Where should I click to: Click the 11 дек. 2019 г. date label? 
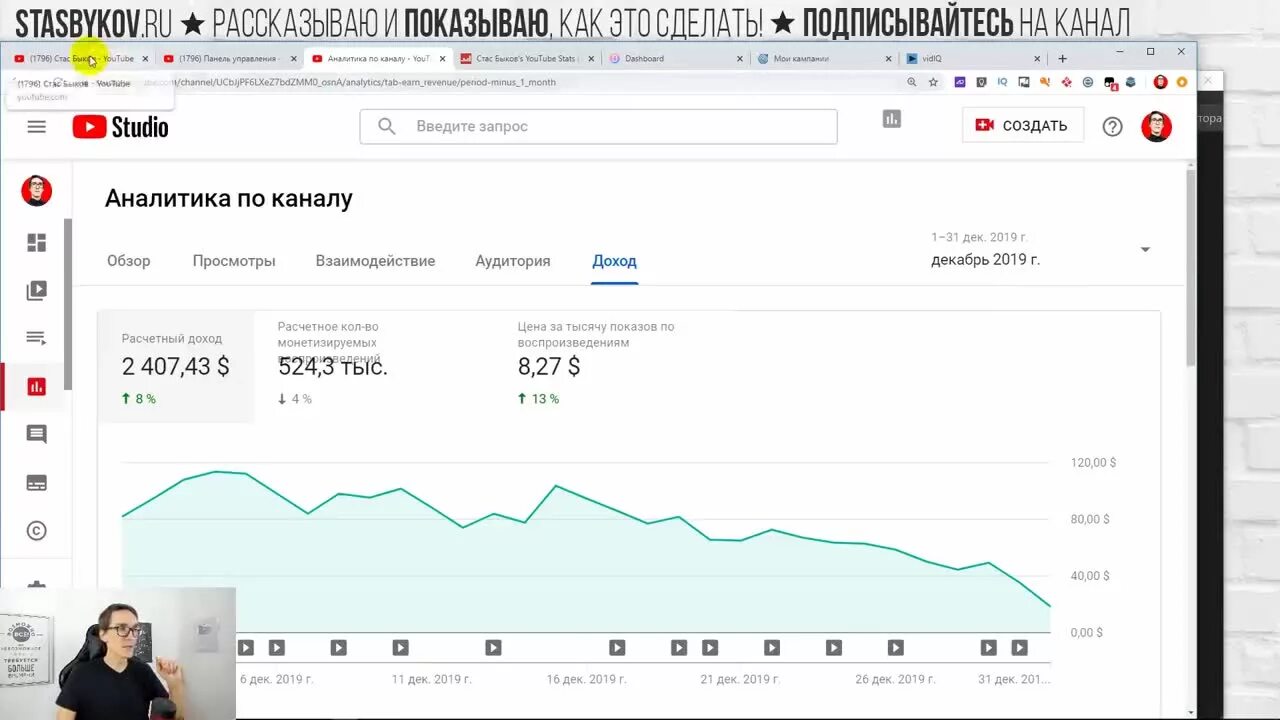point(432,679)
